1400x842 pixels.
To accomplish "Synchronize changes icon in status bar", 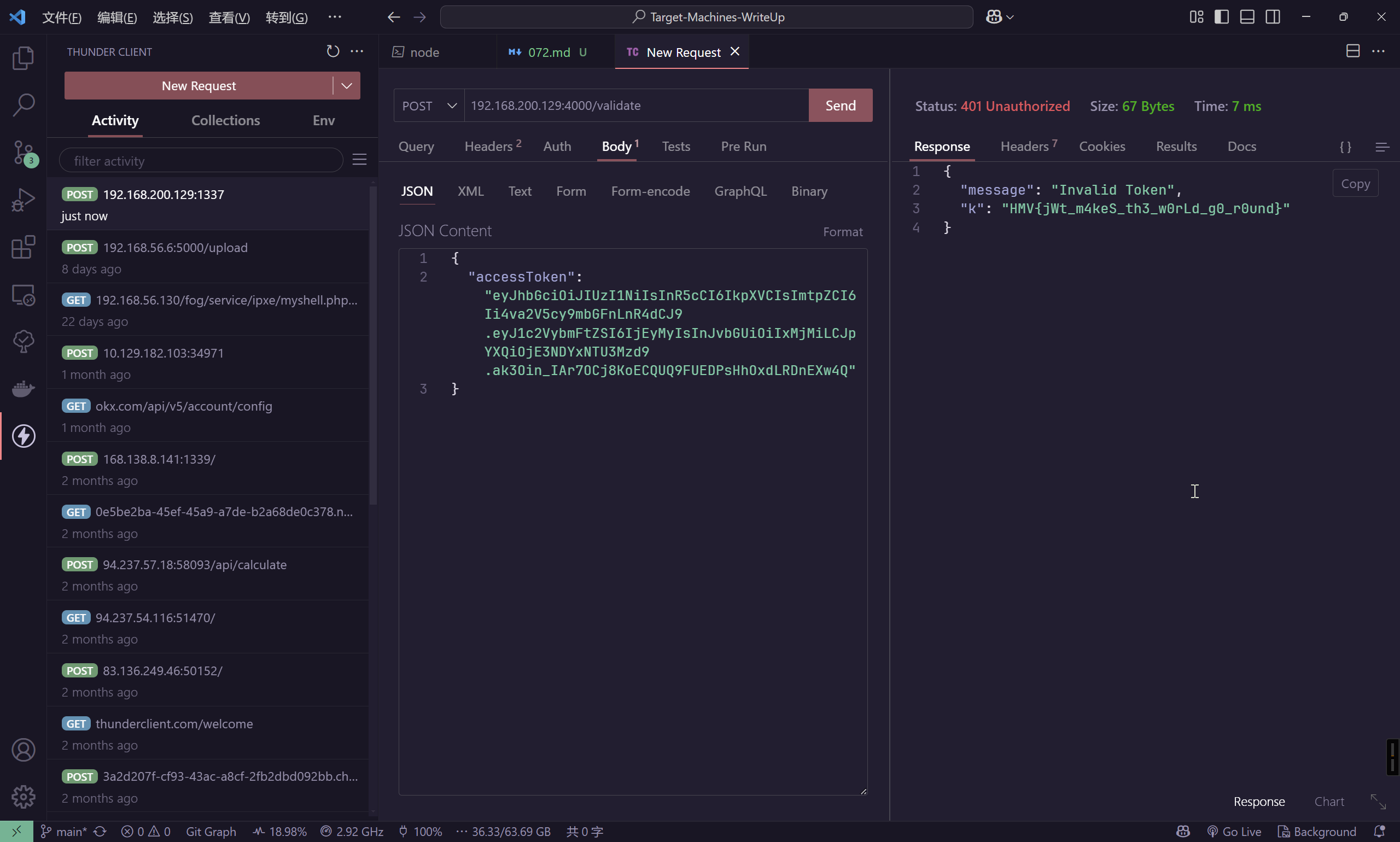I will [x=101, y=832].
